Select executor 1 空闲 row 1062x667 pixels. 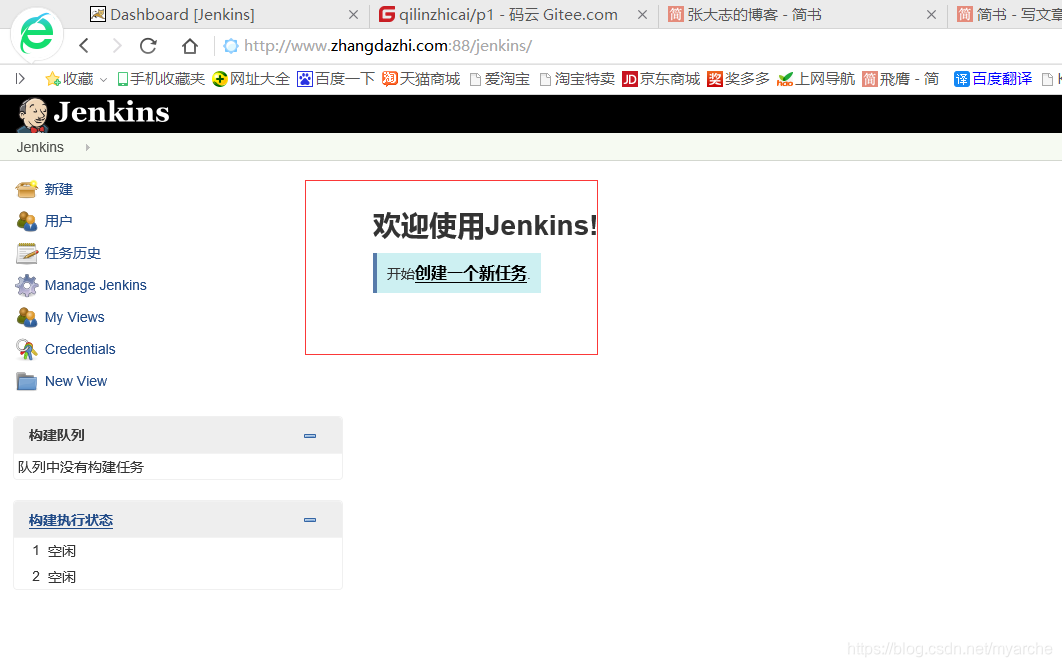click(x=177, y=551)
